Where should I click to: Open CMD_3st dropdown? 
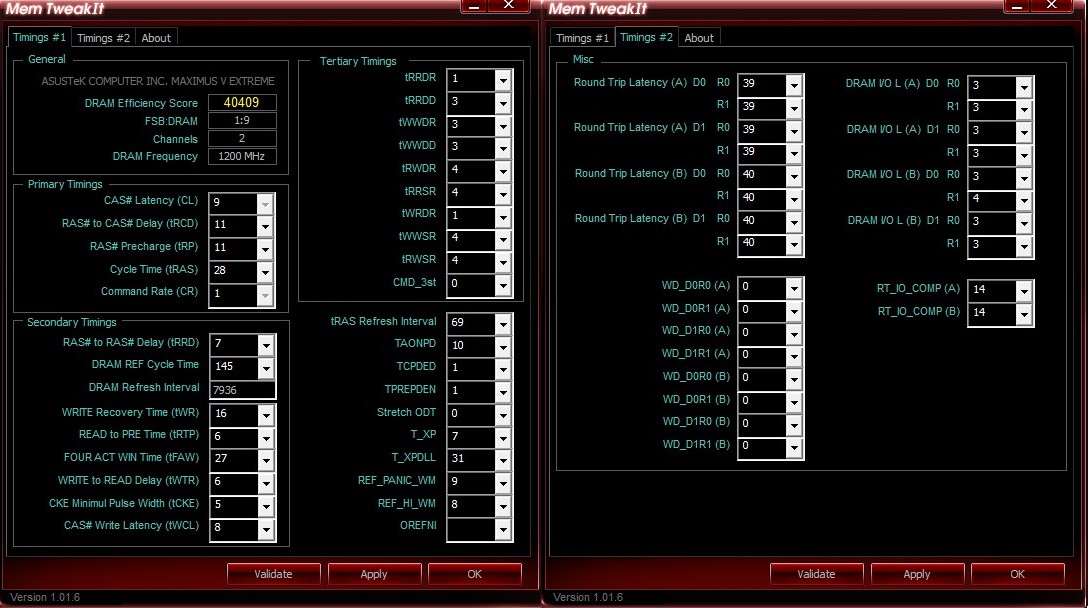pos(503,286)
